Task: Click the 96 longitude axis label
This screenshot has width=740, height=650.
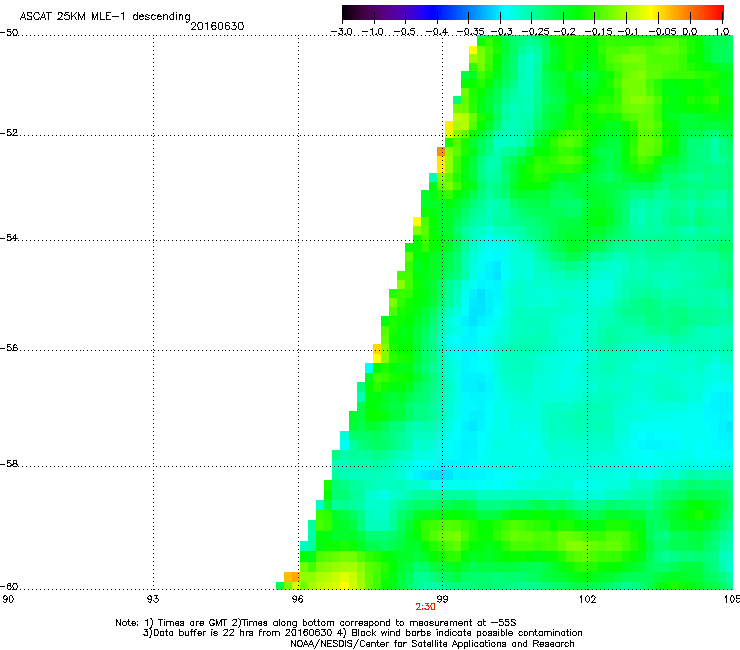Action: (x=297, y=599)
